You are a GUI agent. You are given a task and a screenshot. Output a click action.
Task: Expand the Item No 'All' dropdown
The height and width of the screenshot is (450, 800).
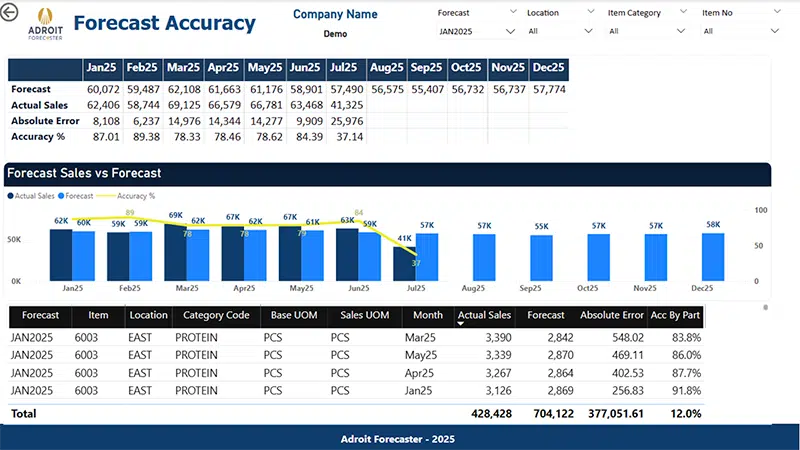(x=774, y=31)
